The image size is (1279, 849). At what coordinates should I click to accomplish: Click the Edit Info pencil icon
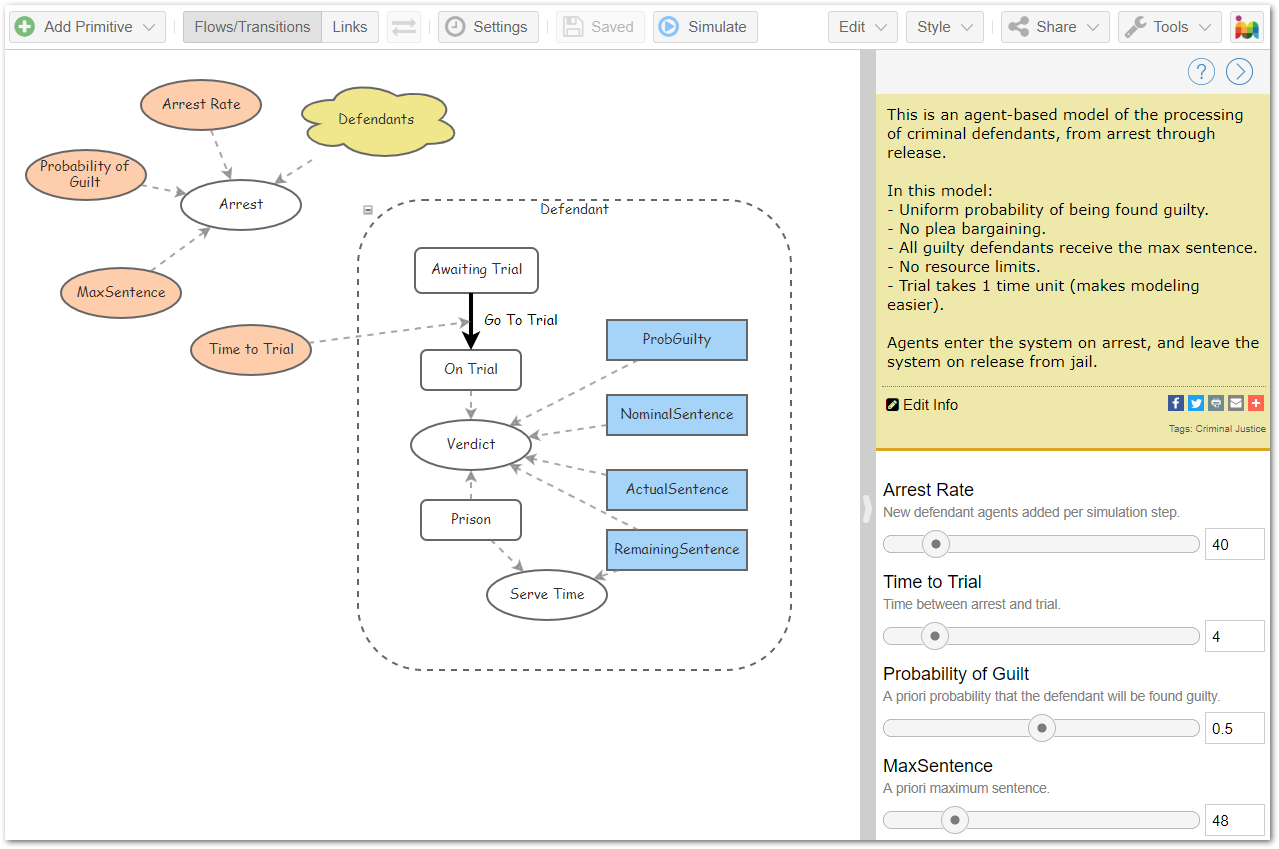(893, 405)
